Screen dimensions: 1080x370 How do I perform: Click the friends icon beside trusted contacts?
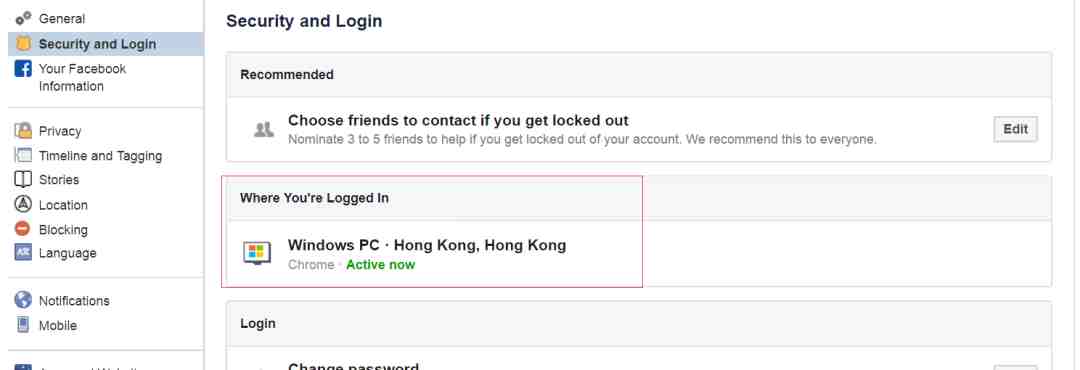(x=263, y=129)
